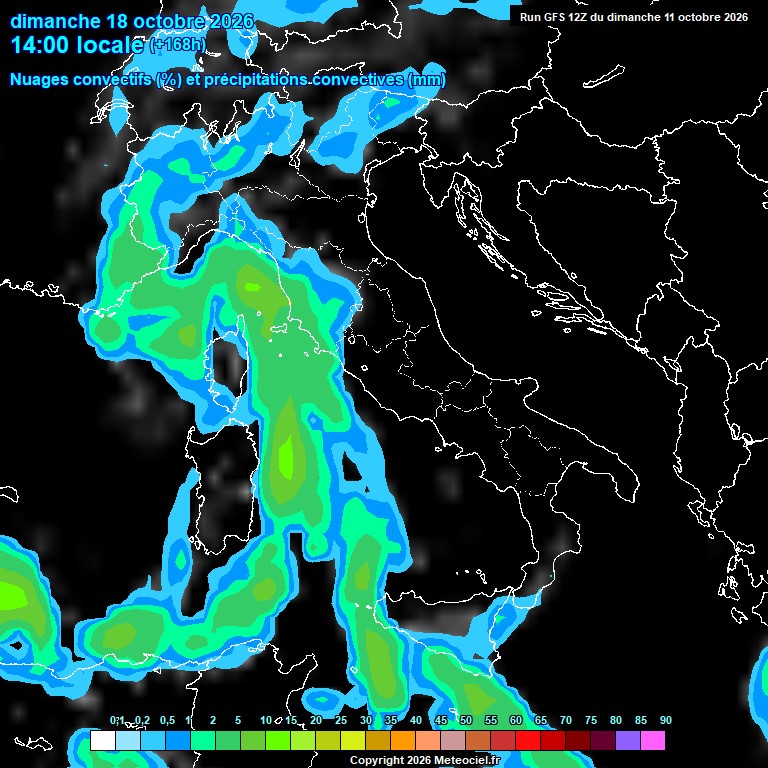
Task: Select the pale blue 0.1–0.2 legend swatch
Action: pyautogui.click(x=128, y=740)
